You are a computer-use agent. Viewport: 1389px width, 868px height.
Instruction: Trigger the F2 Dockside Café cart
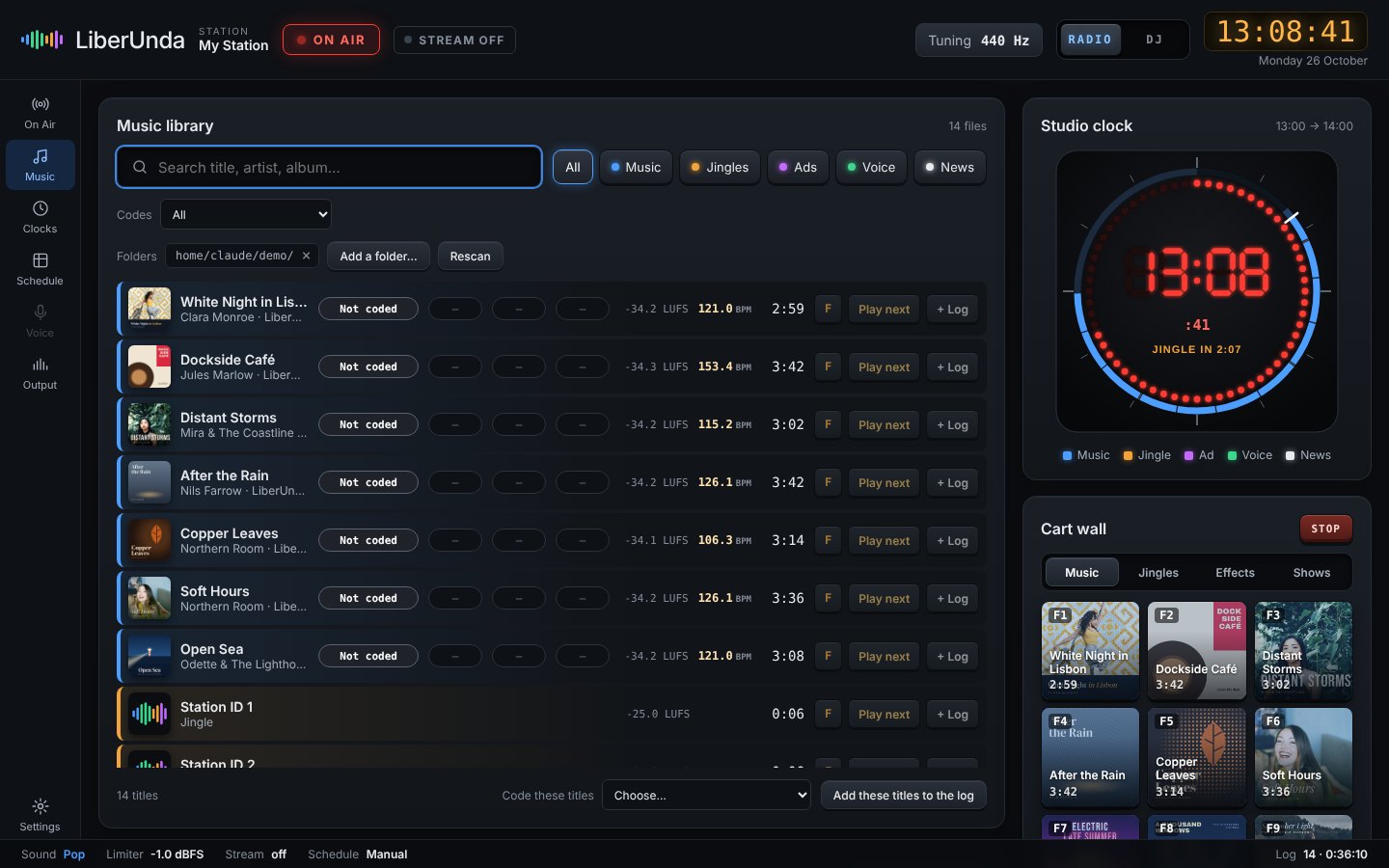[x=1196, y=650]
